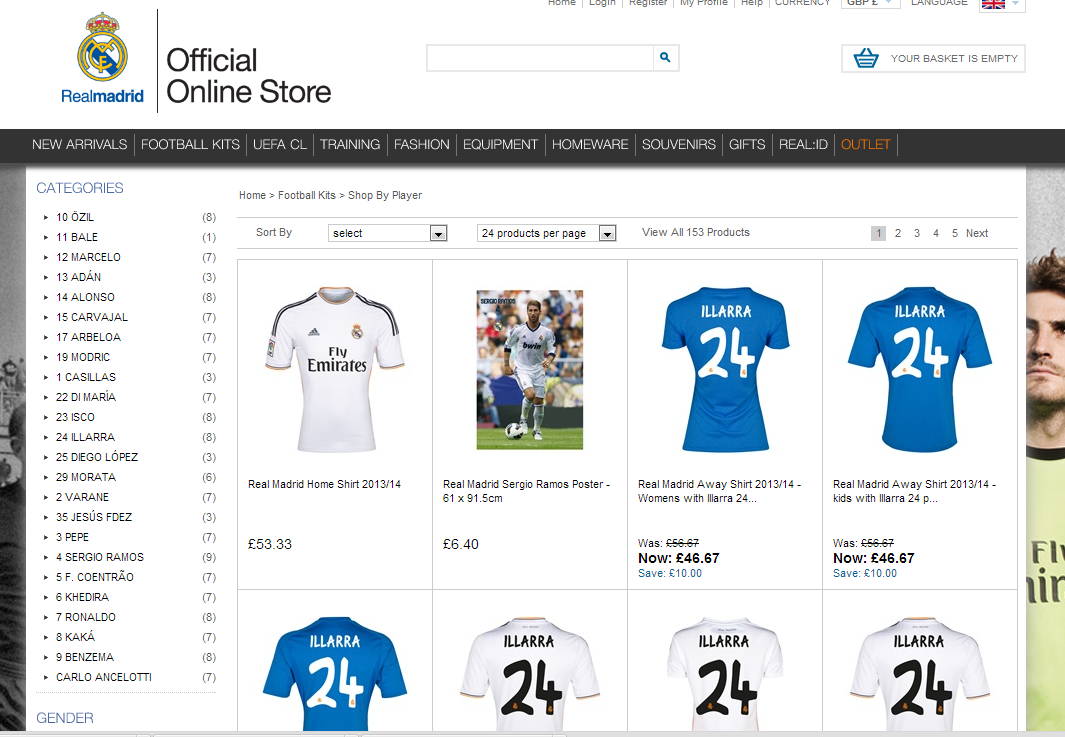
Task: Click the arrow beside 29 MORATA
Action: (46, 478)
